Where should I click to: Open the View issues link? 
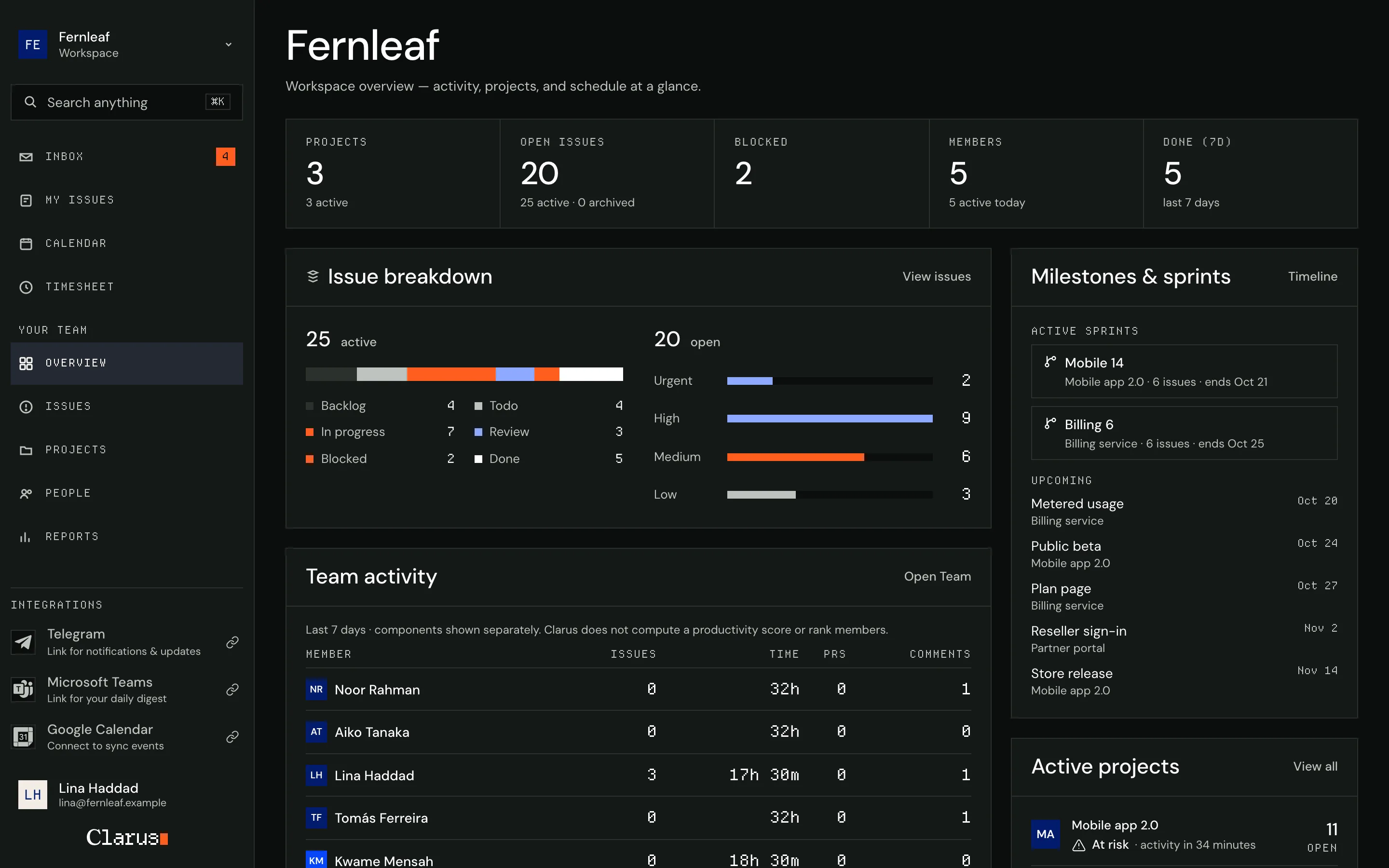click(x=936, y=277)
